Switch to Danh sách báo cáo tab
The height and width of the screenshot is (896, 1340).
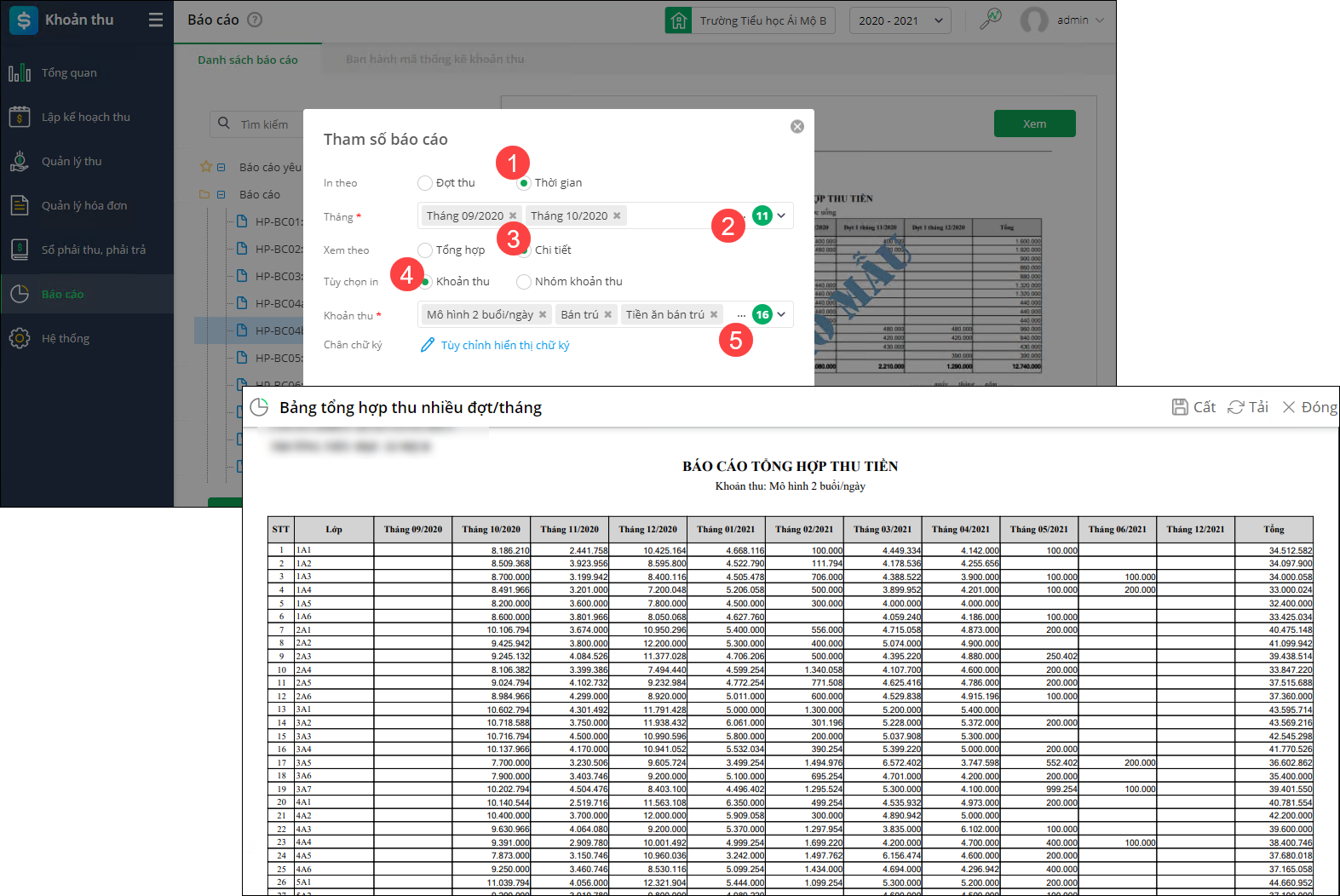[x=248, y=60]
